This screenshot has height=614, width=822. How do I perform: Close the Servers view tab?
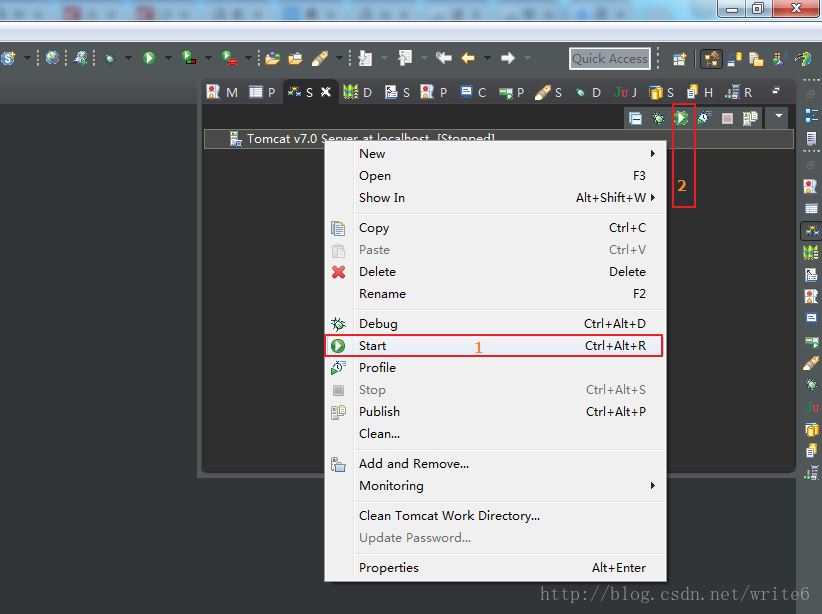coord(325,92)
